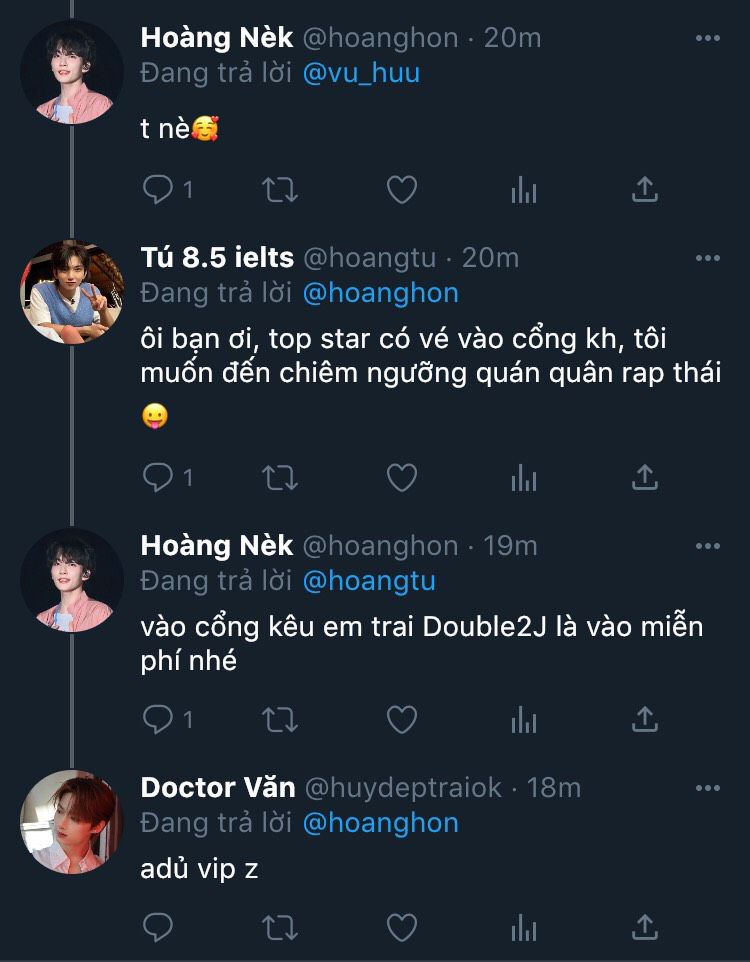Like Tú 8.5 ielts' tweet
750x962 pixels.
[401, 478]
